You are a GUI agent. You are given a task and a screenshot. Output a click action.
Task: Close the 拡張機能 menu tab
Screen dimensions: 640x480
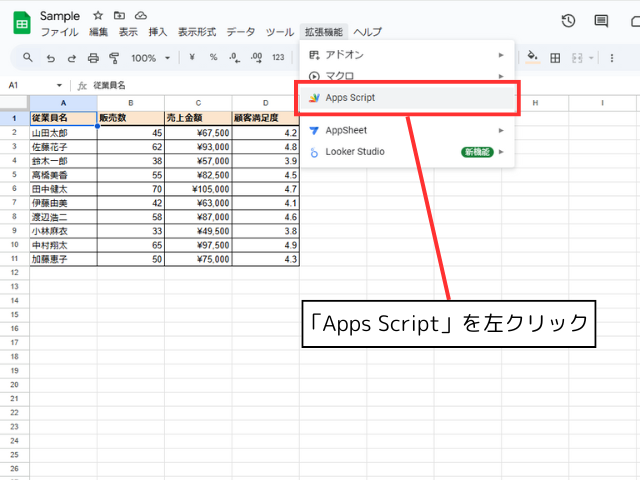click(x=324, y=32)
